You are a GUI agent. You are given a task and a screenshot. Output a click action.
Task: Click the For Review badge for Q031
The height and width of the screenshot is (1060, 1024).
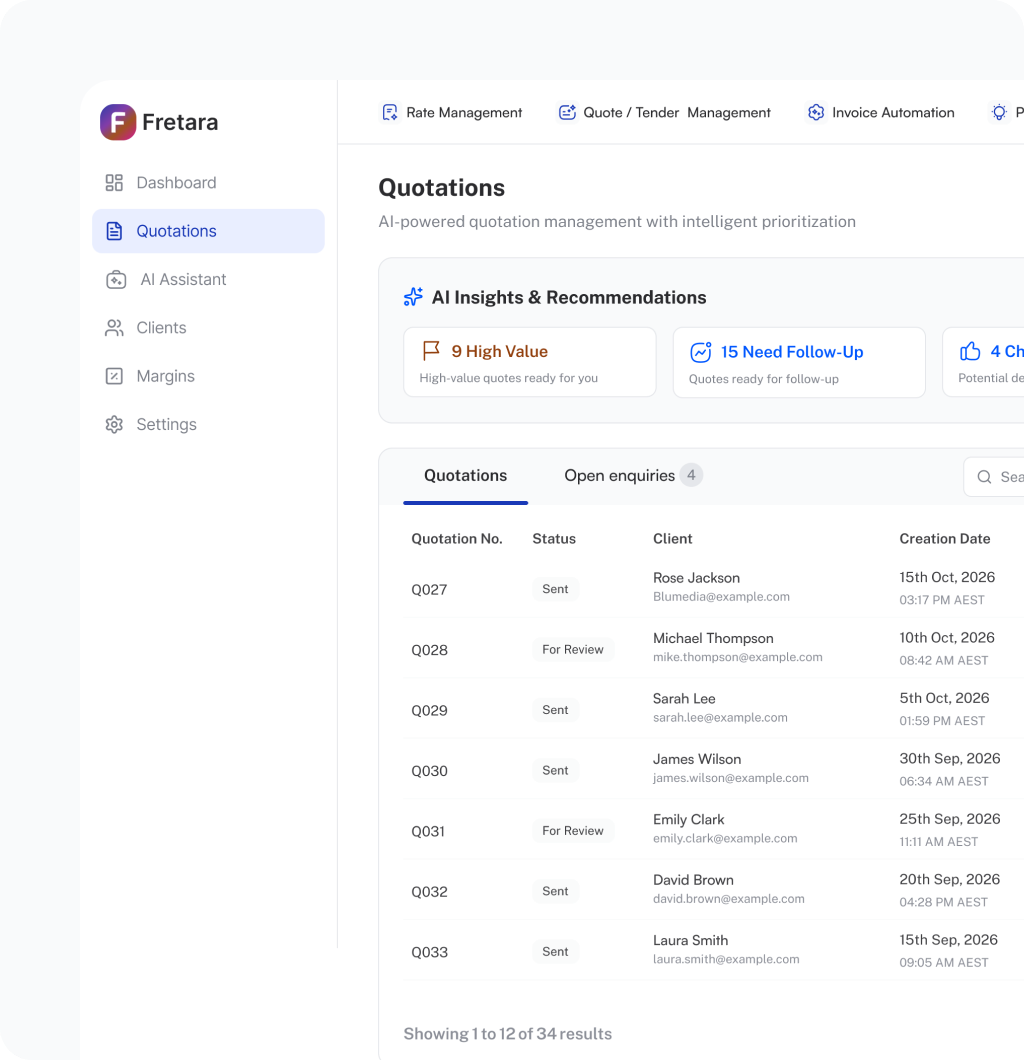[572, 831]
